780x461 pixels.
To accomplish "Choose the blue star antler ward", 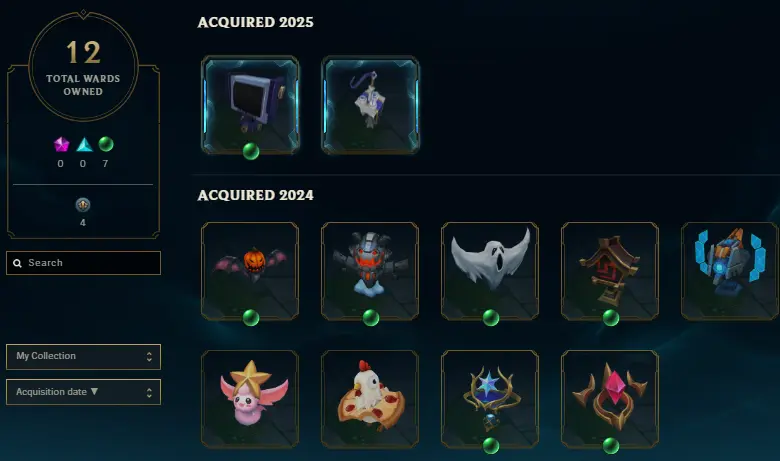I will [490, 399].
